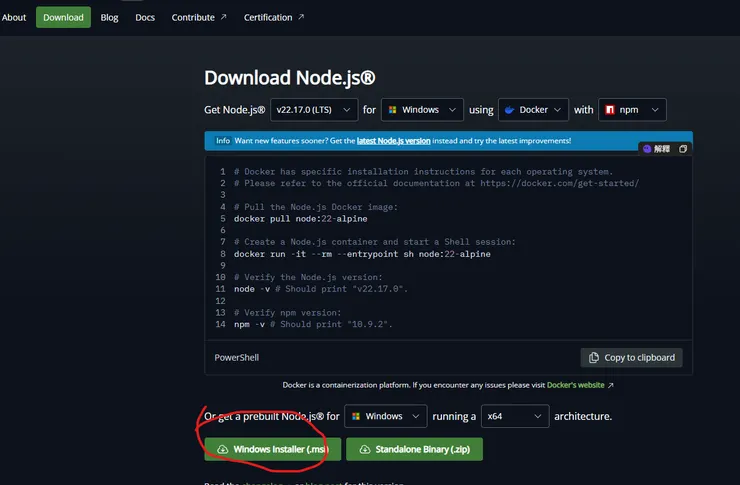This screenshot has width=740, height=485.
Task: Click the arrow icon after Docker's website
Action: 610,385
